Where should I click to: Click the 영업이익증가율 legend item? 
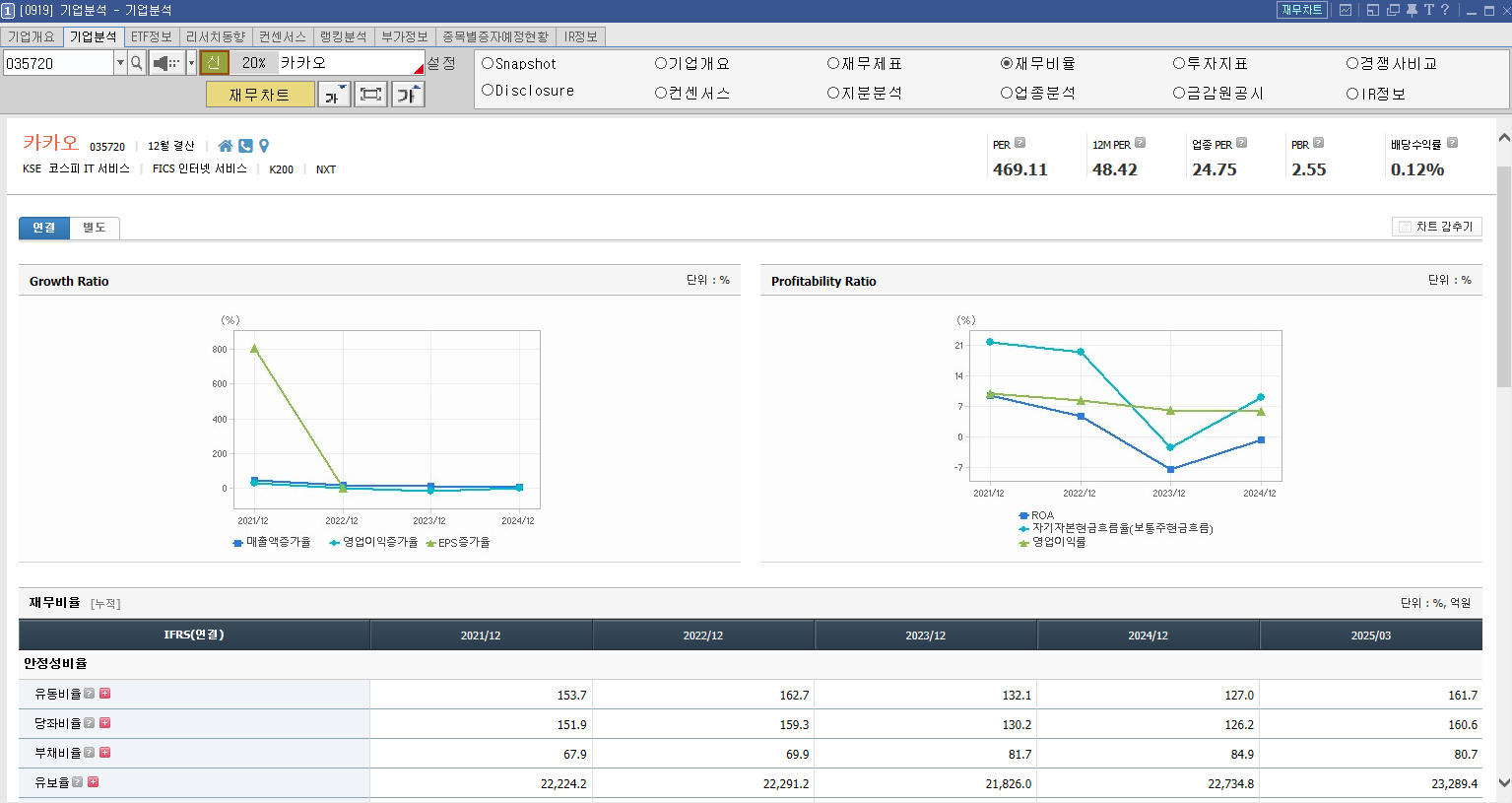point(373,543)
